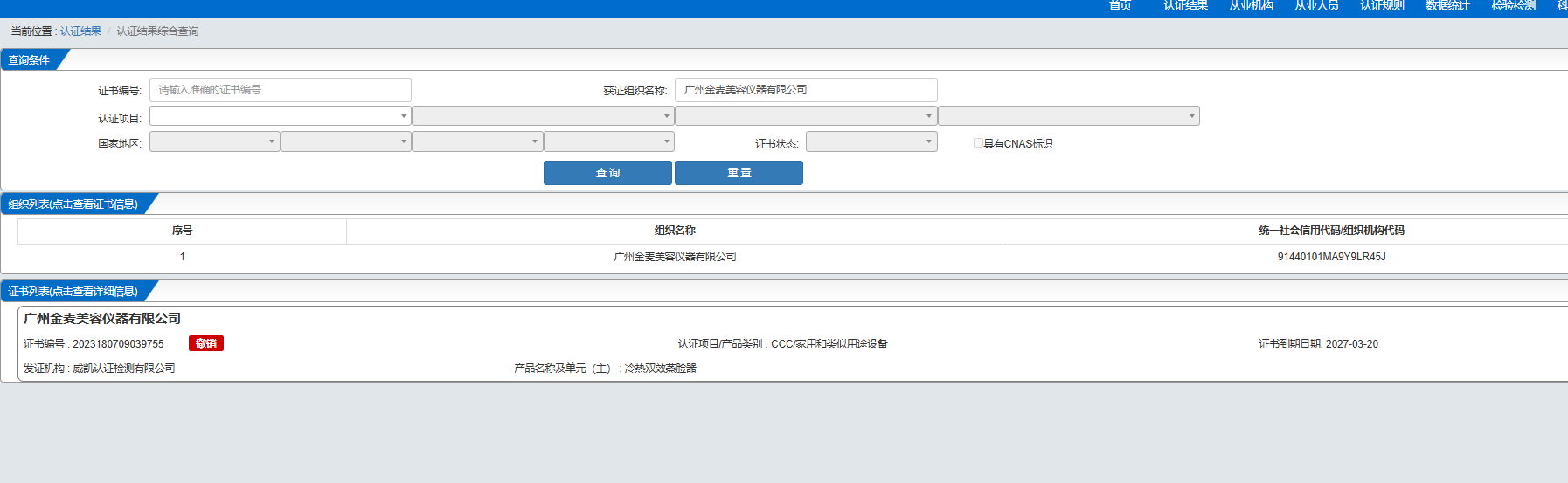
Task: Click 证书到期日期 2027-03-20 text
Action: (x=1318, y=344)
